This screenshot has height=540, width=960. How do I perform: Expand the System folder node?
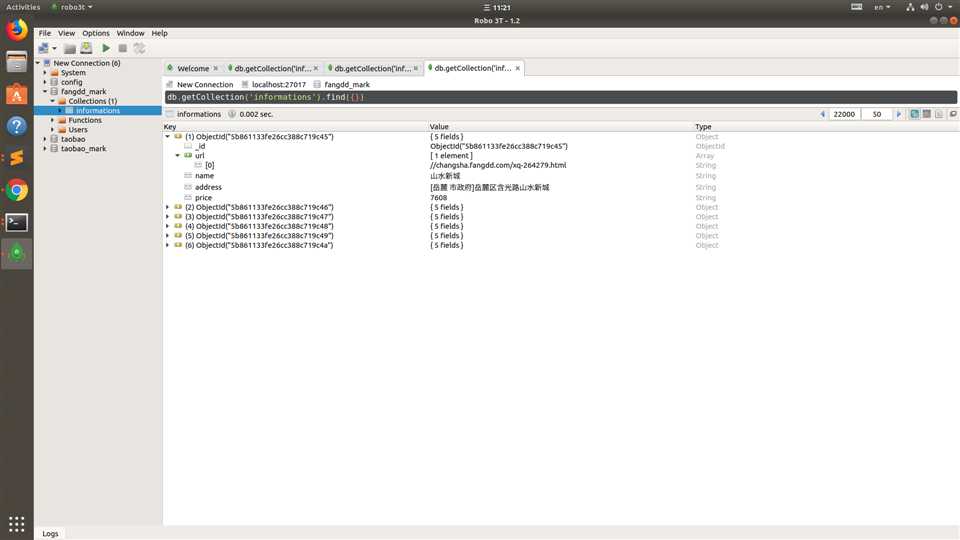pyautogui.click(x=45, y=72)
